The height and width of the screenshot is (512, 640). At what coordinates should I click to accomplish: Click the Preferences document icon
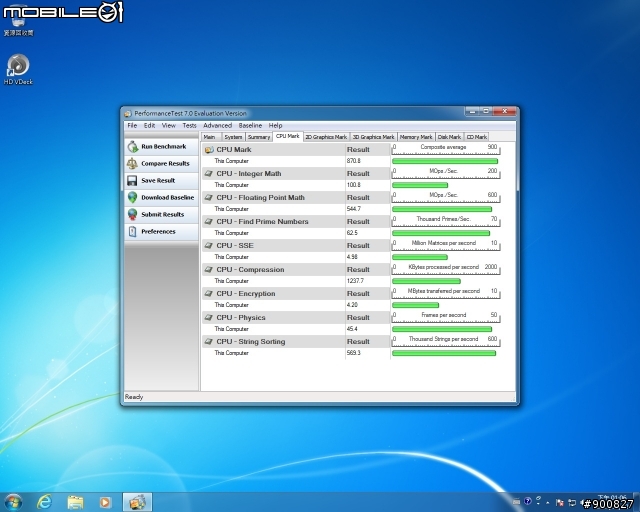(x=132, y=232)
